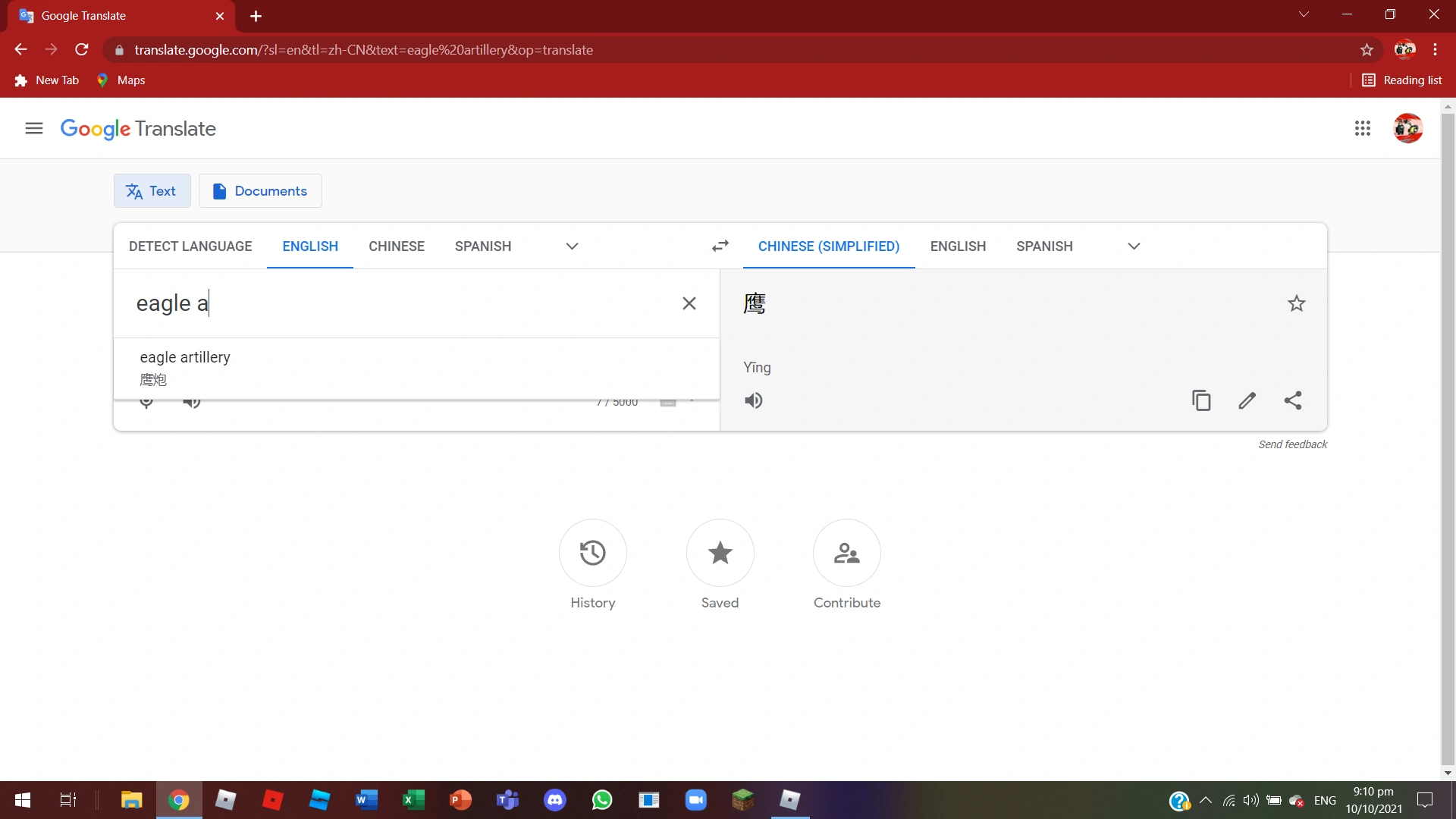Select the Detect Language tab
This screenshot has height=819, width=1456.
tap(190, 246)
